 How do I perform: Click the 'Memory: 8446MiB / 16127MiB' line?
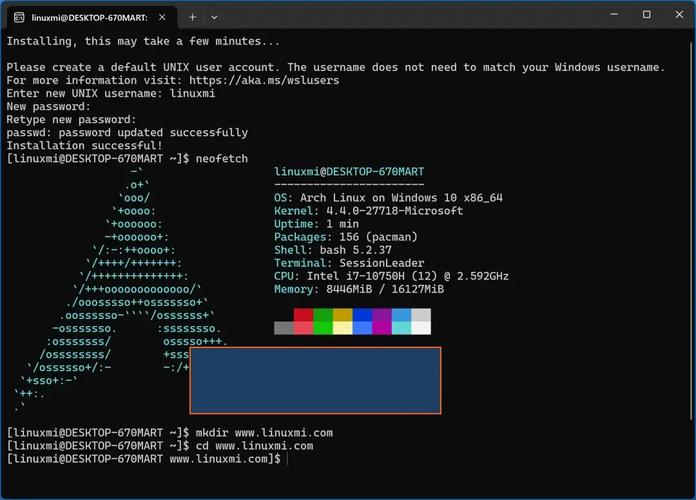[359, 289]
